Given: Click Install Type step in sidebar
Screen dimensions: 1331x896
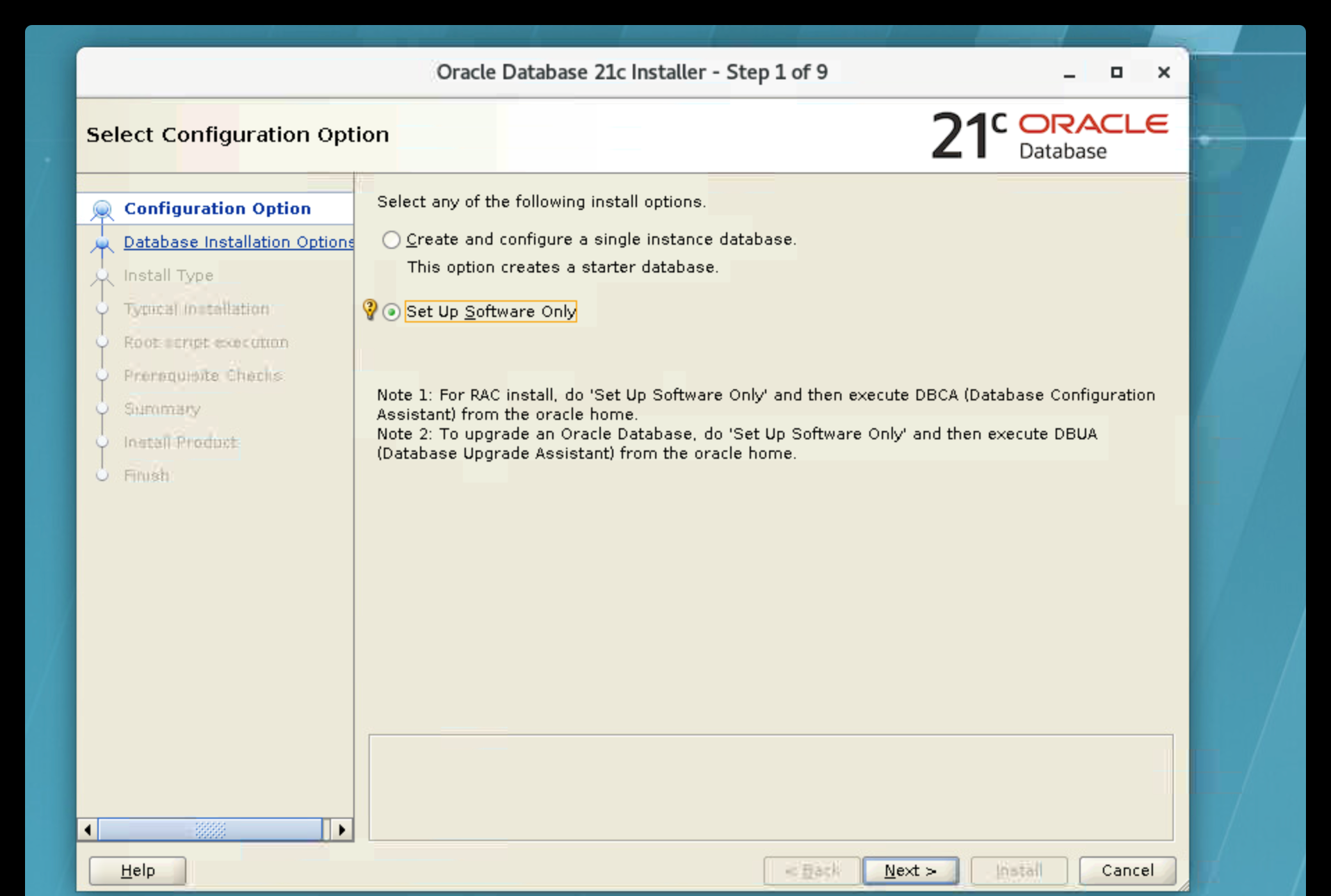Looking at the screenshot, I should [168, 275].
